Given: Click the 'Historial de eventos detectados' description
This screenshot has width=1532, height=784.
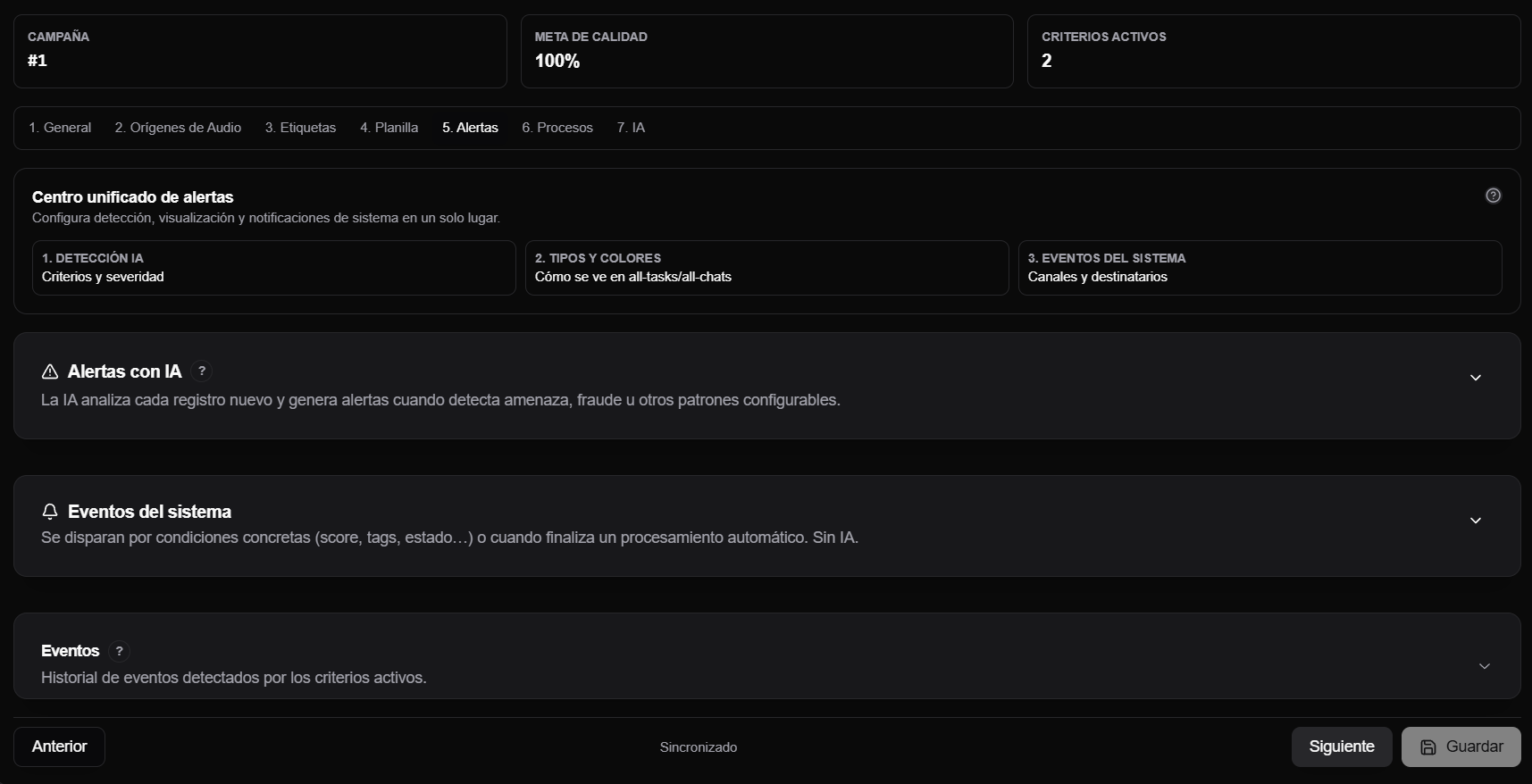Looking at the screenshot, I should coord(234,678).
